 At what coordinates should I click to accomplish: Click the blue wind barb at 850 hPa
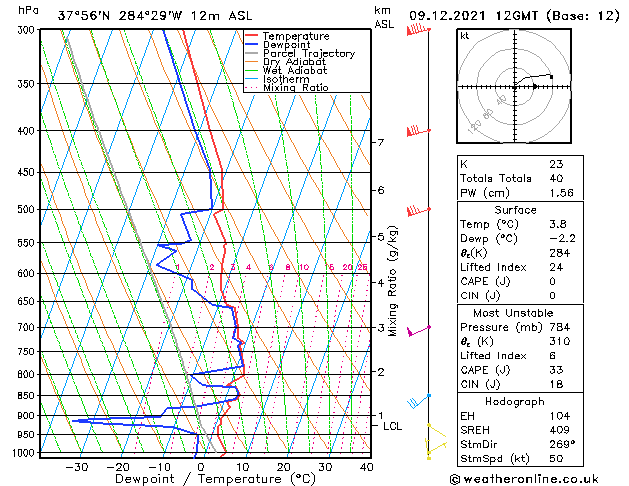tap(418, 401)
